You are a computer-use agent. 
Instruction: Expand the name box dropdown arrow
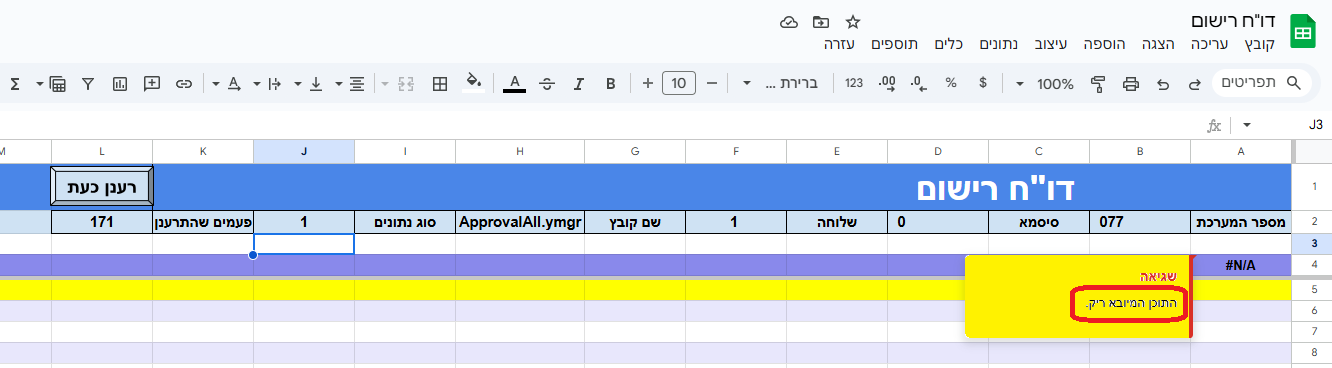(x=1247, y=125)
